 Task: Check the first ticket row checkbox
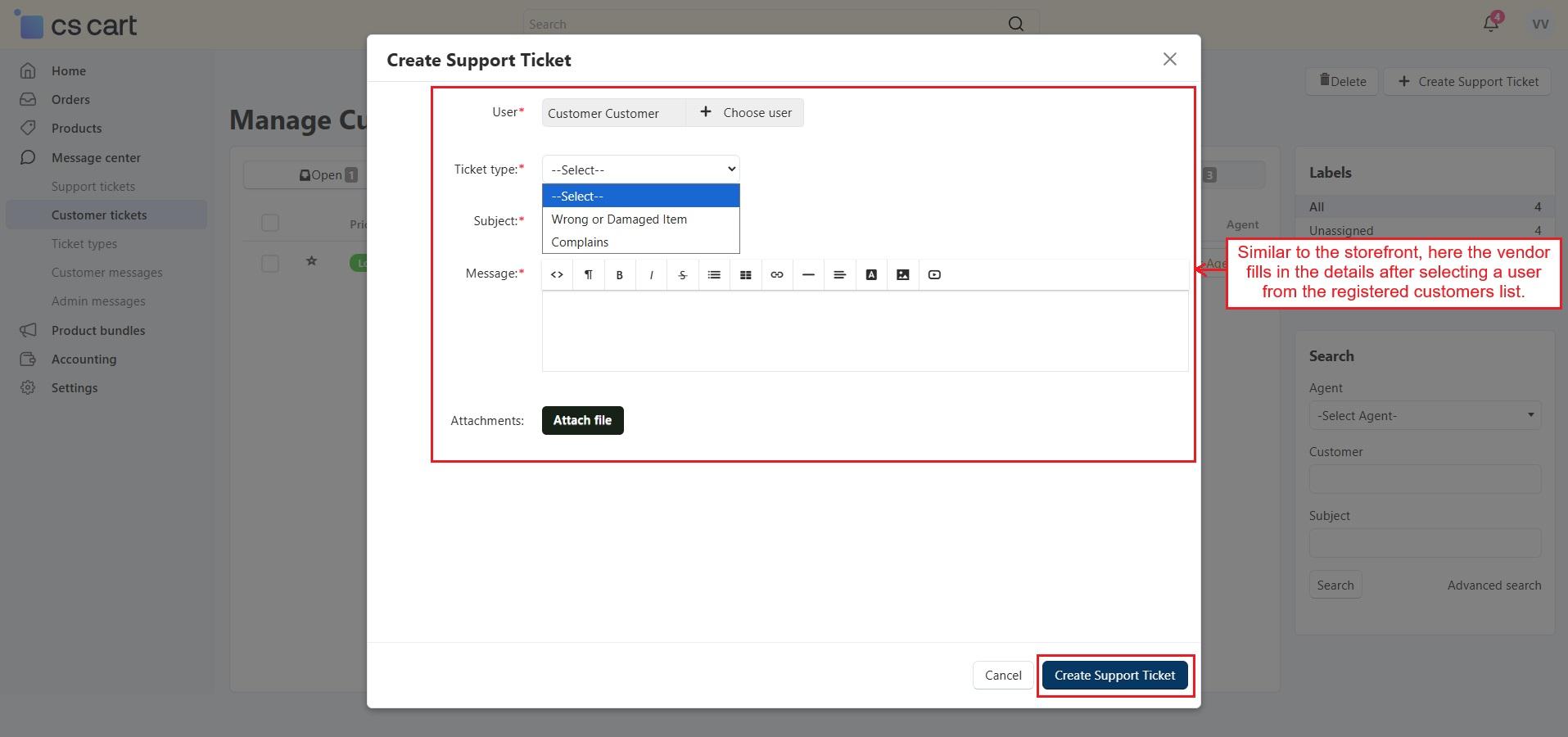(270, 263)
